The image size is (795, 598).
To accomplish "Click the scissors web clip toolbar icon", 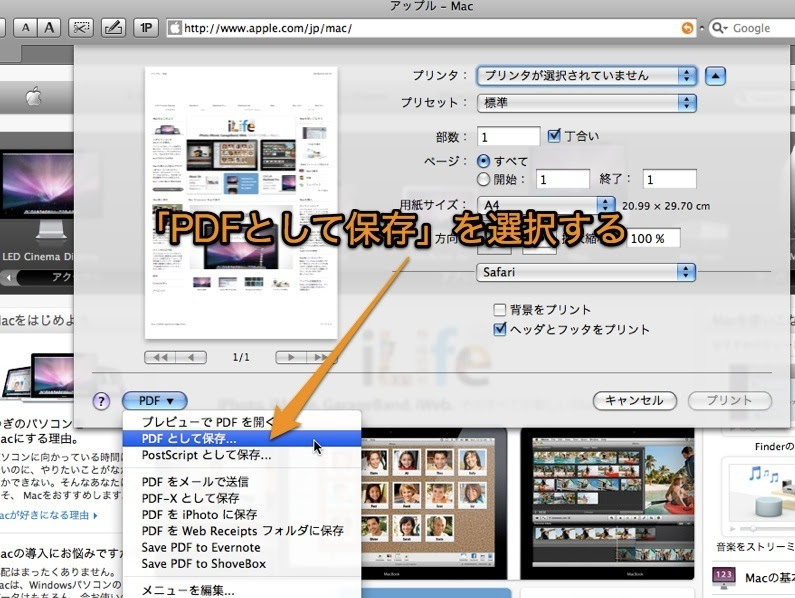I will tap(81, 27).
